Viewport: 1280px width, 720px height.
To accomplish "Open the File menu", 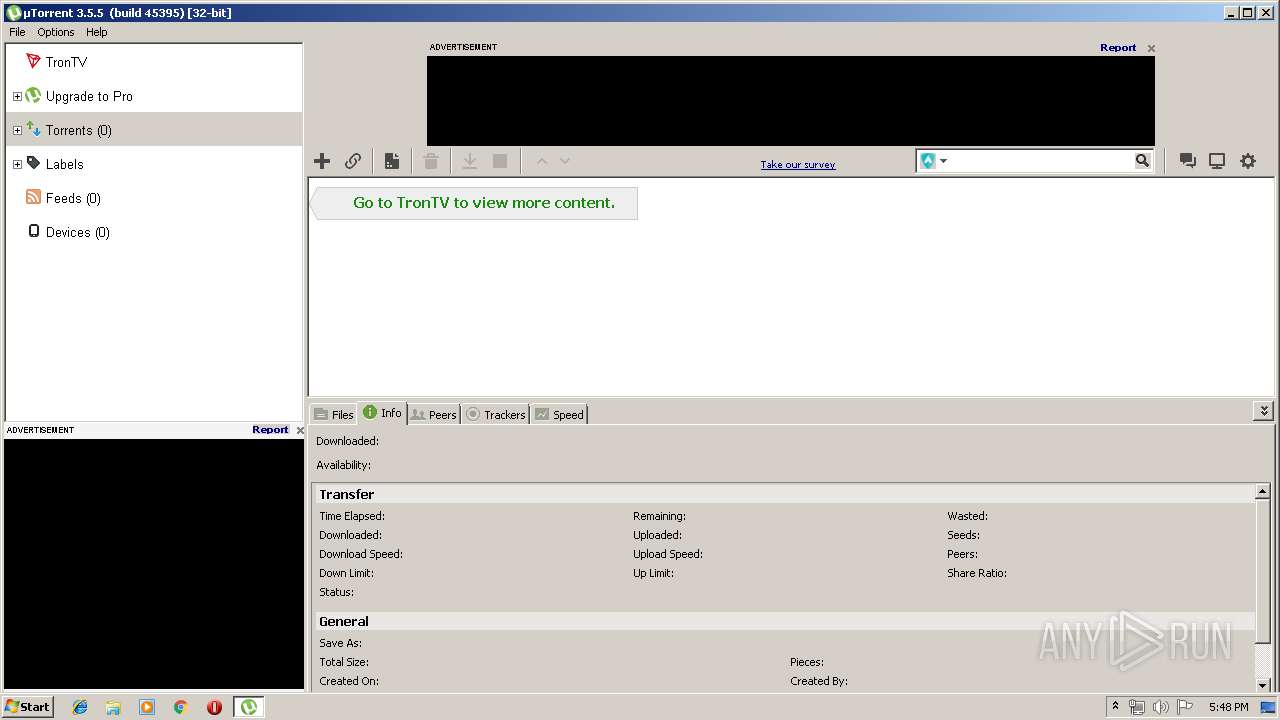I will click(x=17, y=32).
